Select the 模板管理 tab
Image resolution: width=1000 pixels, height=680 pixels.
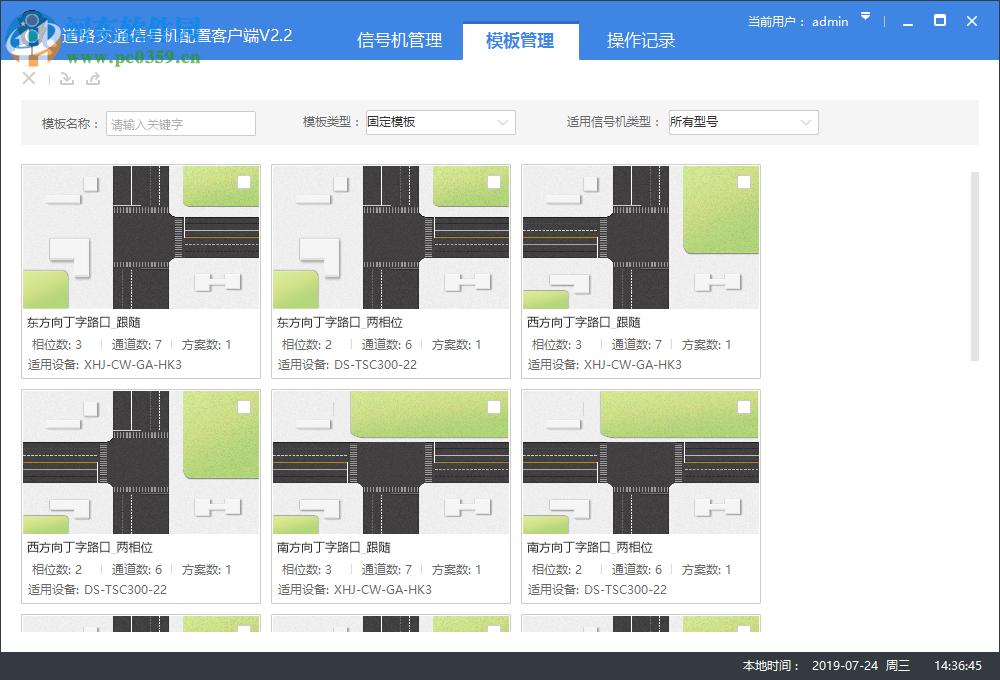(520, 40)
